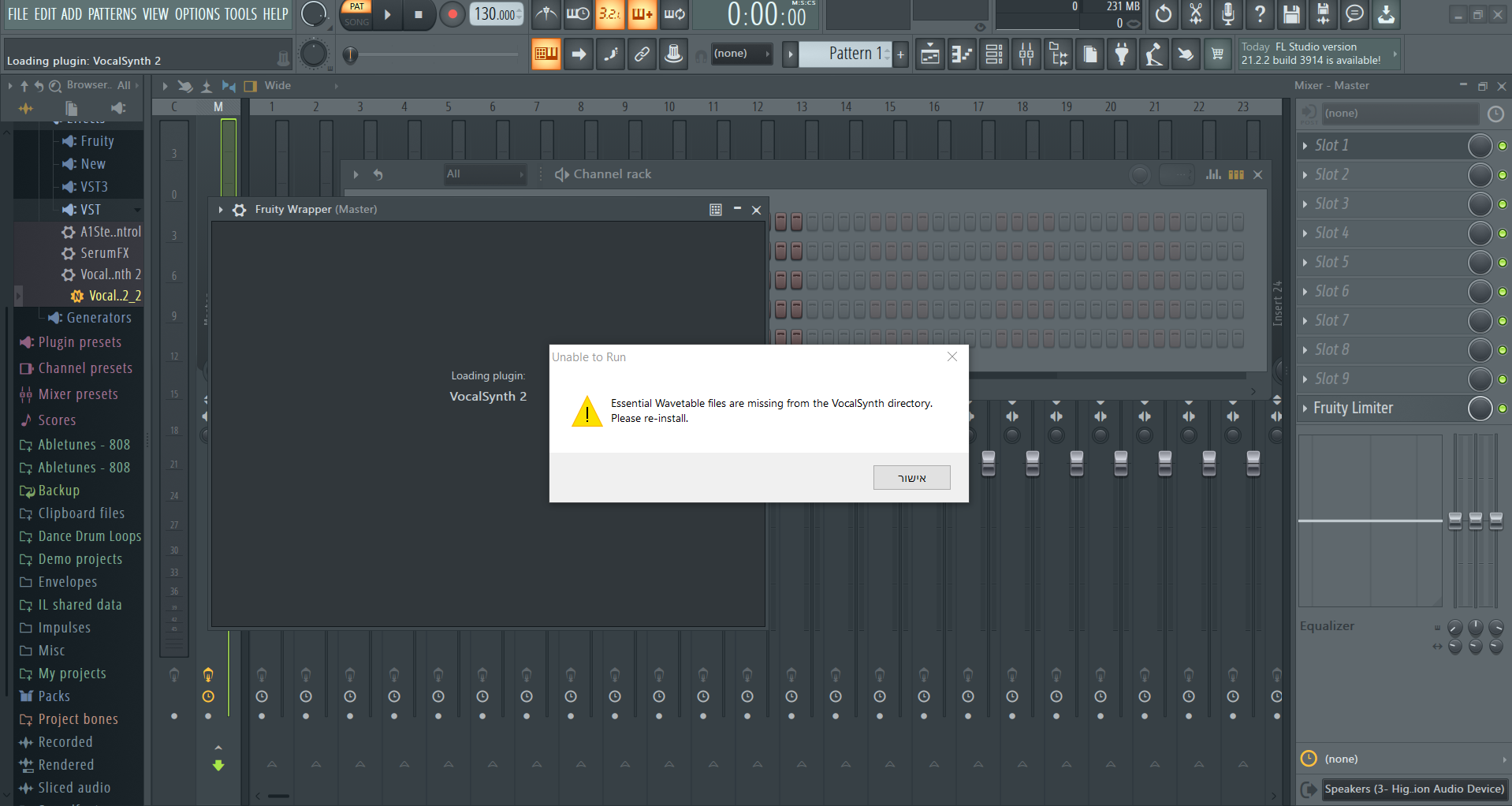Click the tempo 130.000 field
The height and width of the screenshot is (806, 1512).
tap(496, 14)
